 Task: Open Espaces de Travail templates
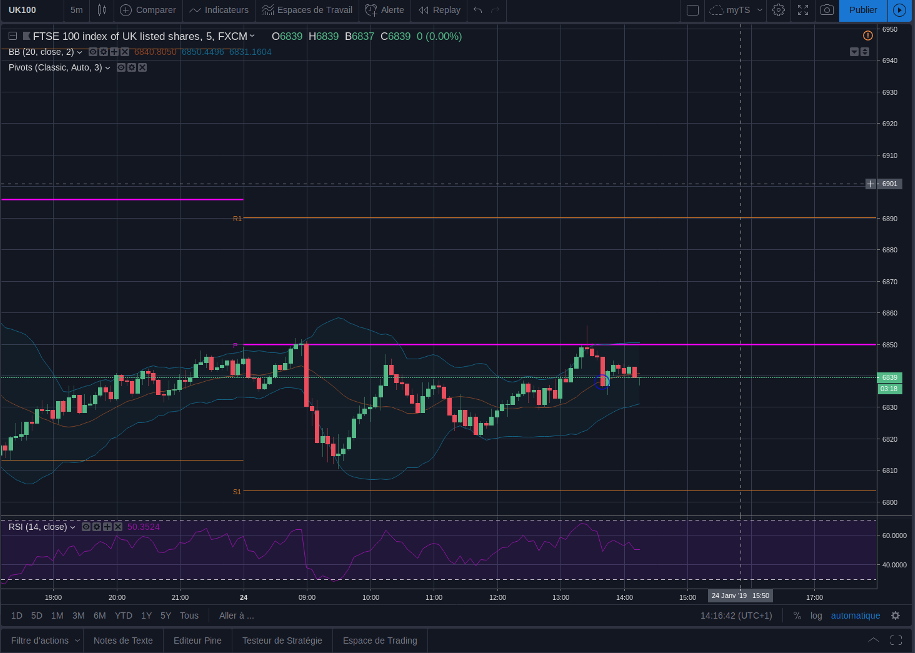pos(307,10)
